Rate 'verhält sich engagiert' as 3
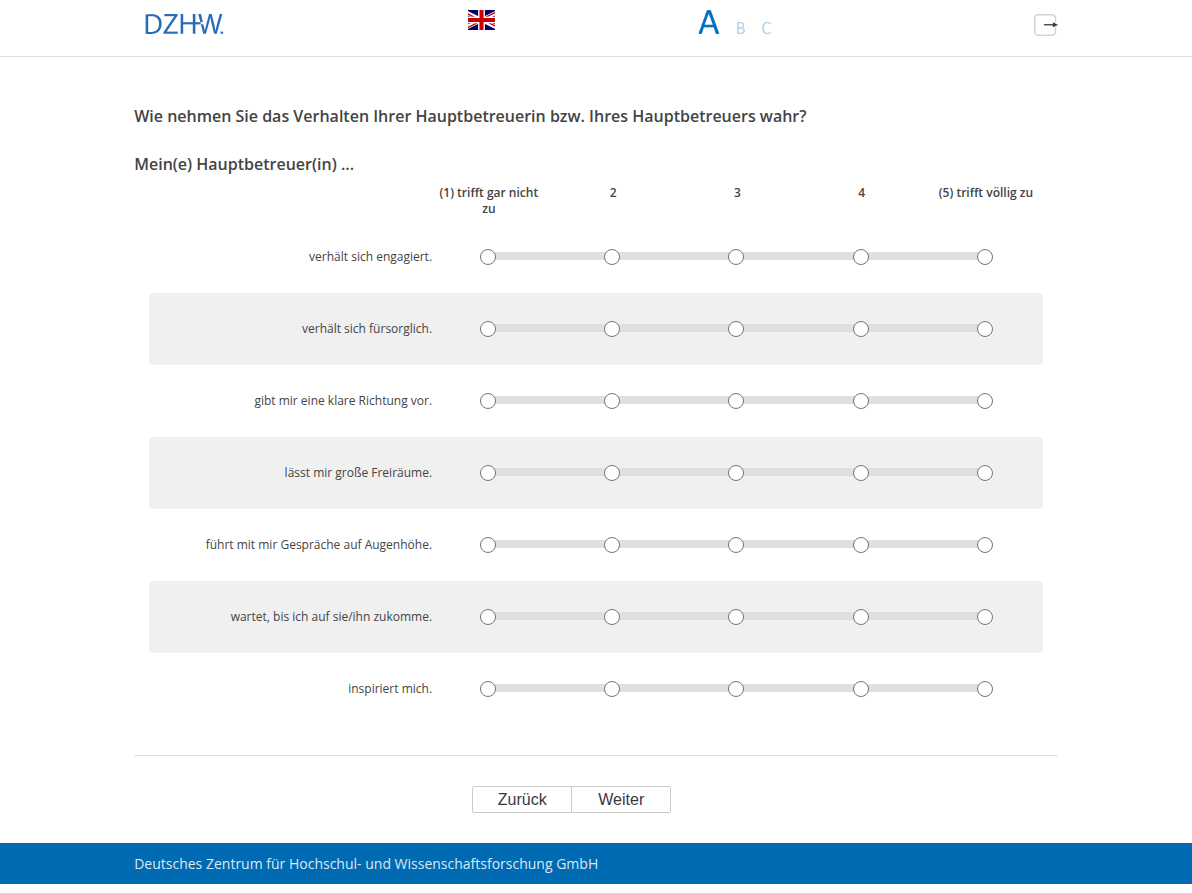 [x=736, y=257]
